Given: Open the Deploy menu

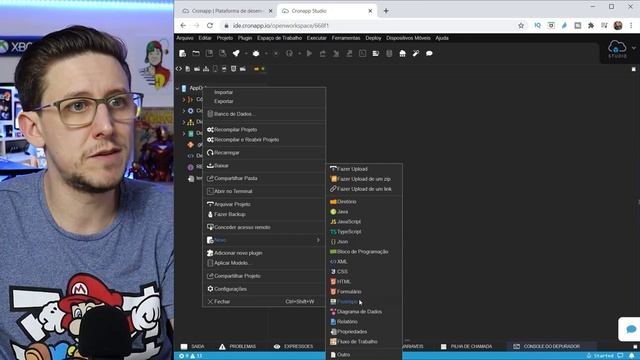Looking at the screenshot, I should (373, 38).
